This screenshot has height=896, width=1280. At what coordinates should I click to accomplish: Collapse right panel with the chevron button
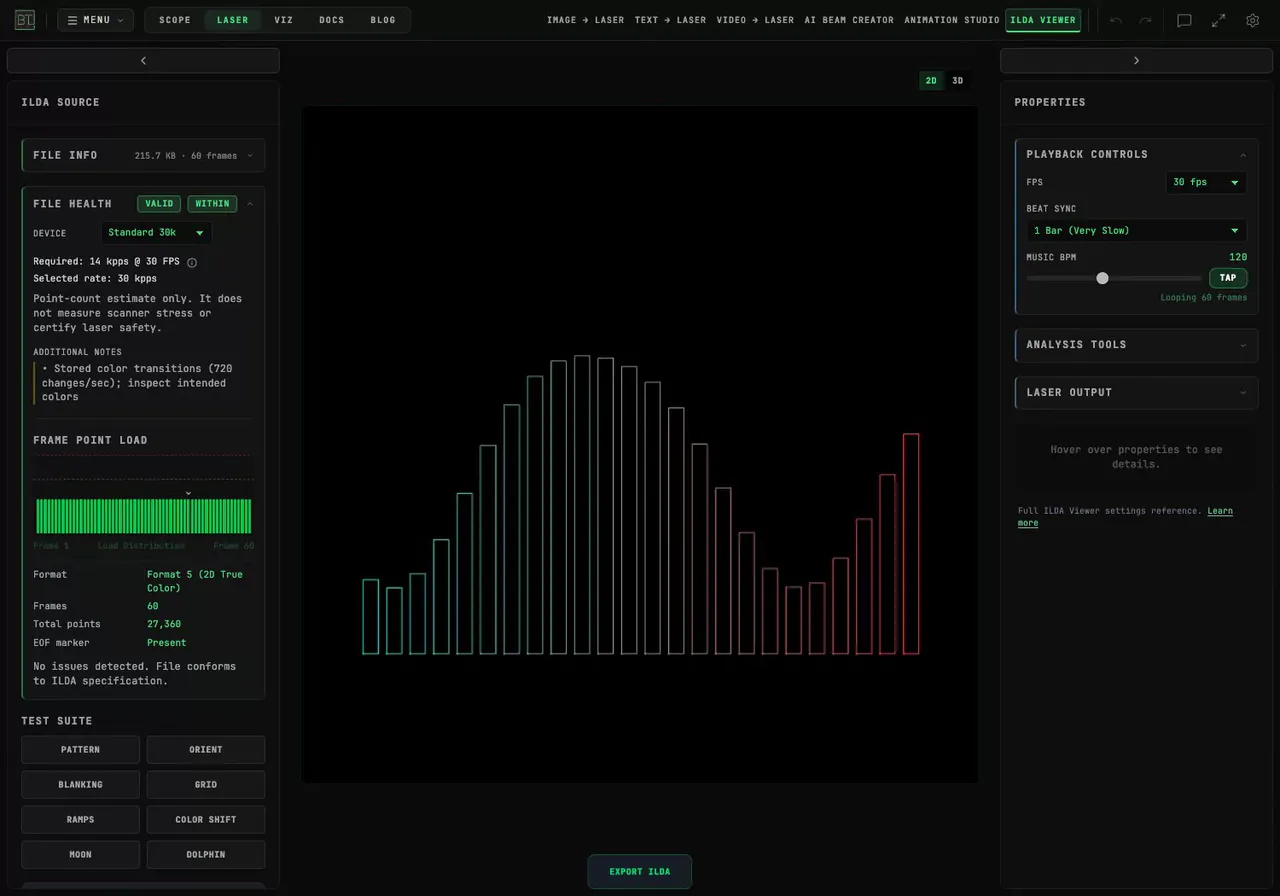tap(1136, 61)
